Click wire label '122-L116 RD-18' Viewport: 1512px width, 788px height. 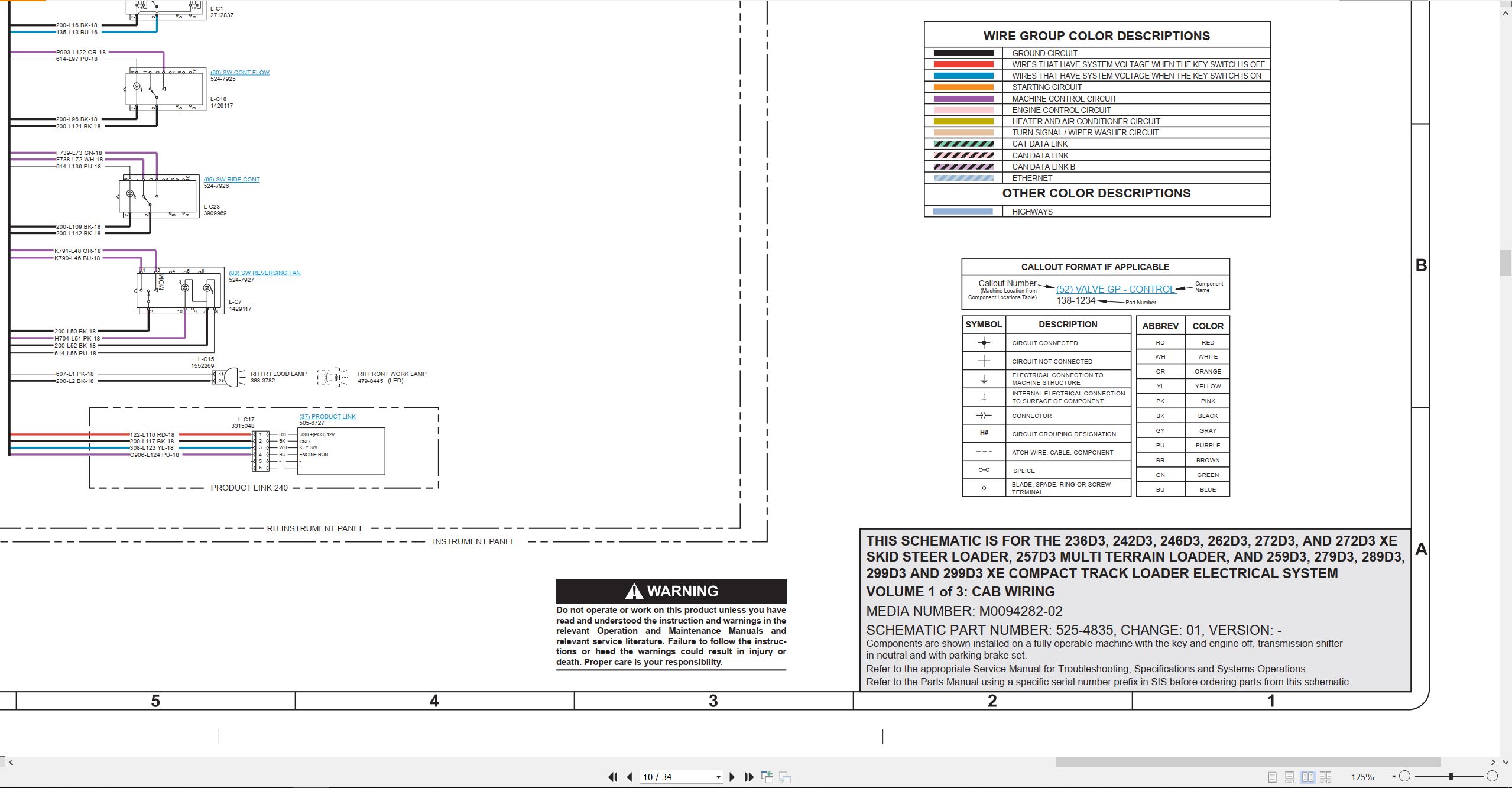(153, 434)
